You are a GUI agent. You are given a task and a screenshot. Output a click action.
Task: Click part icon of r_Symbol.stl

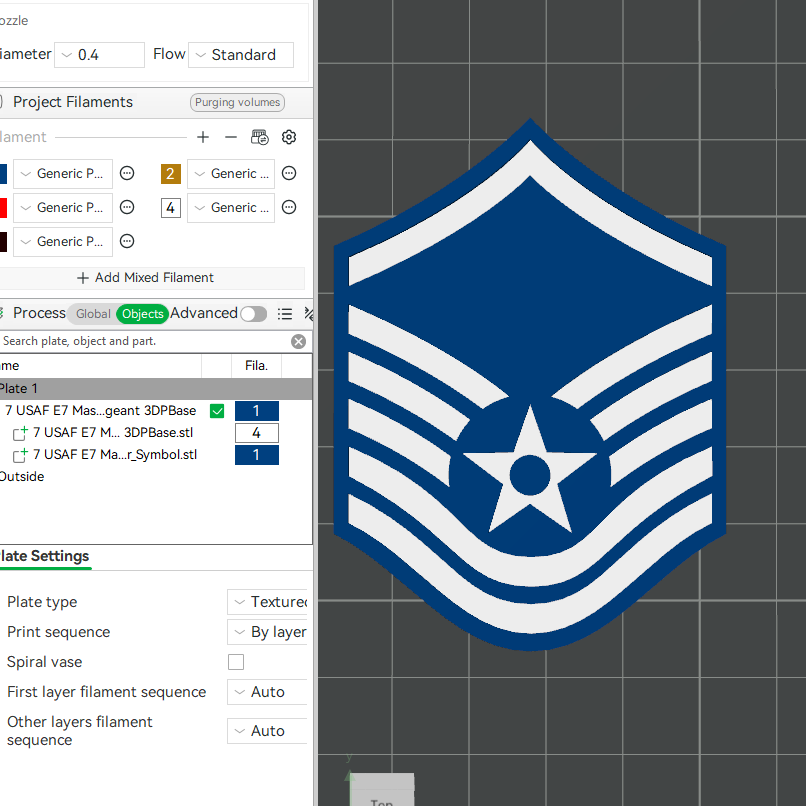(20, 455)
